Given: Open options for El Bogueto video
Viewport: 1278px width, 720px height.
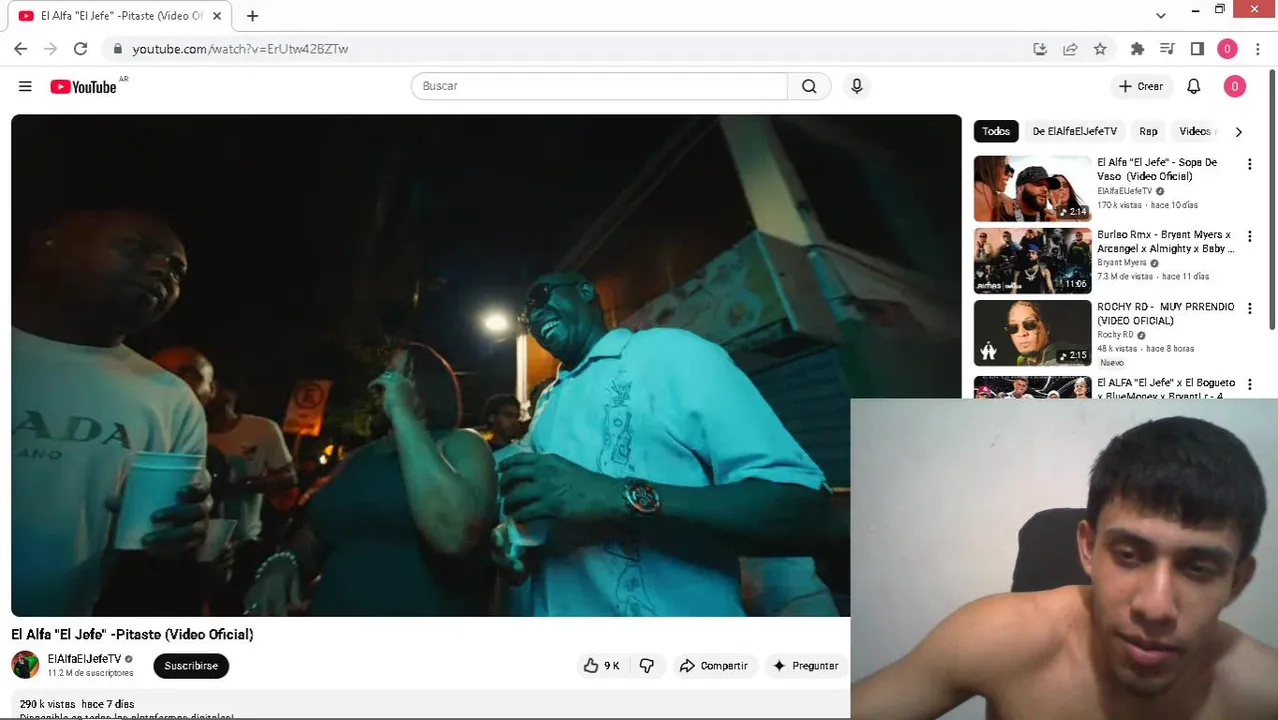Looking at the screenshot, I should pyautogui.click(x=1249, y=385).
